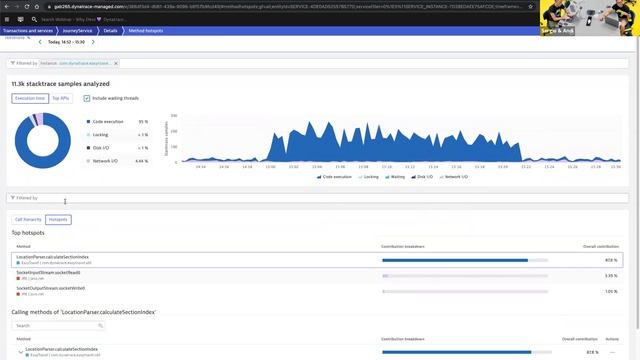Click the donut chart of execution breakdown
This screenshot has width=640, height=360.
pyautogui.click(x=42, y=140)
